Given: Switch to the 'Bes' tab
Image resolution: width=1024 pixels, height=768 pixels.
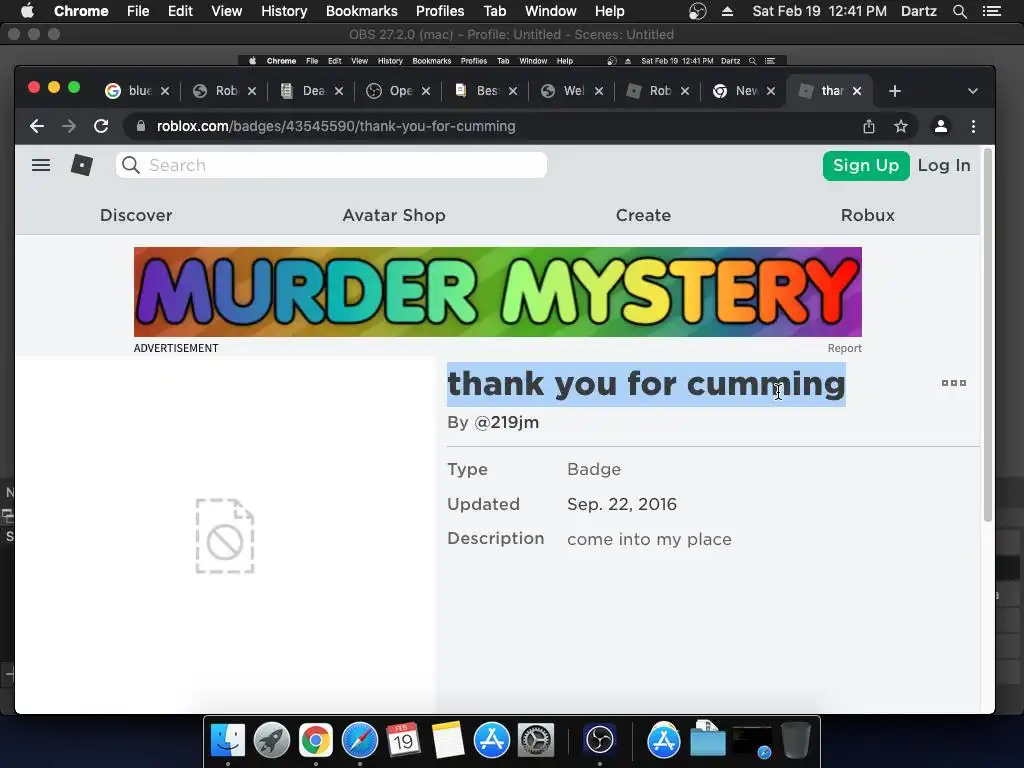Looking at the screenshot, I should [x=477, y=91].
